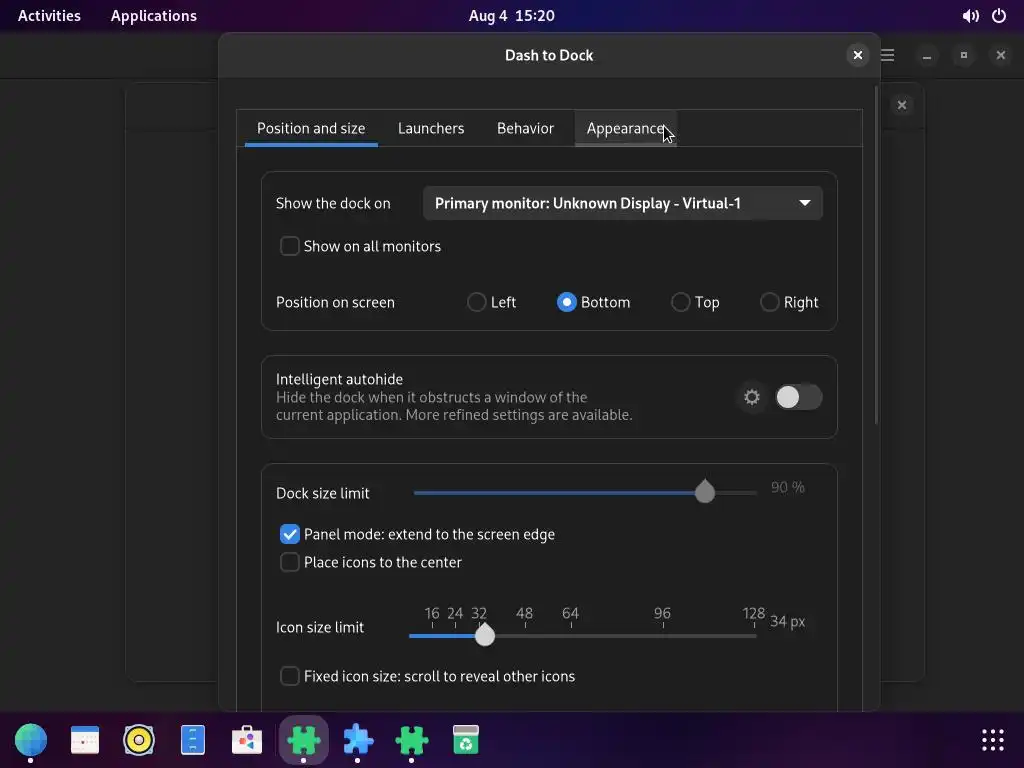Open the Applications menu in the top bar
Screen dimensions: 1024x768
point(153,16)
